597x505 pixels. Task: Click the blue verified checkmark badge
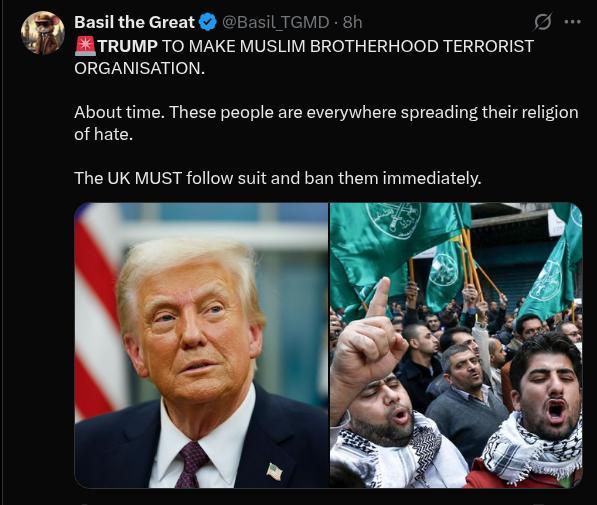coord(208,22)
